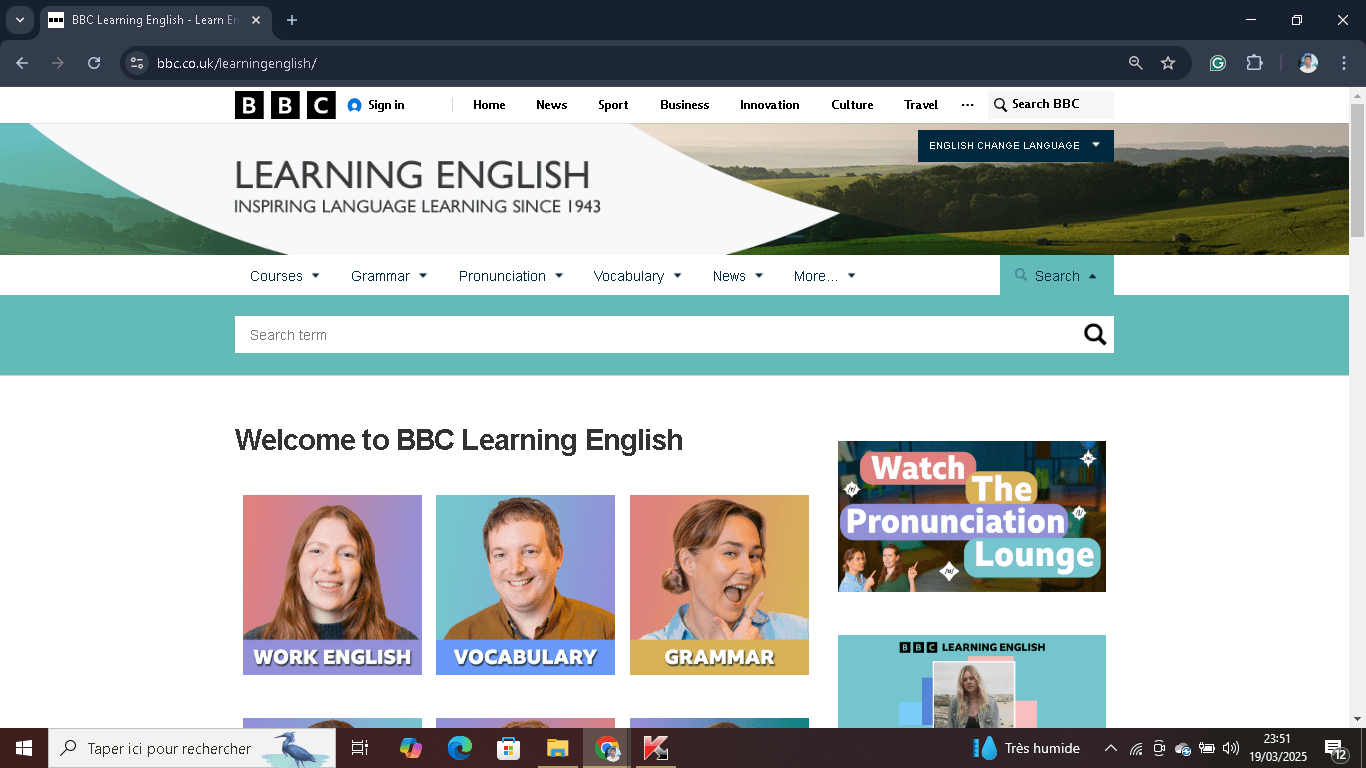1366x768 pixels.
Task: Launch Chrome from the taskbar
Action: pos(607,748)
